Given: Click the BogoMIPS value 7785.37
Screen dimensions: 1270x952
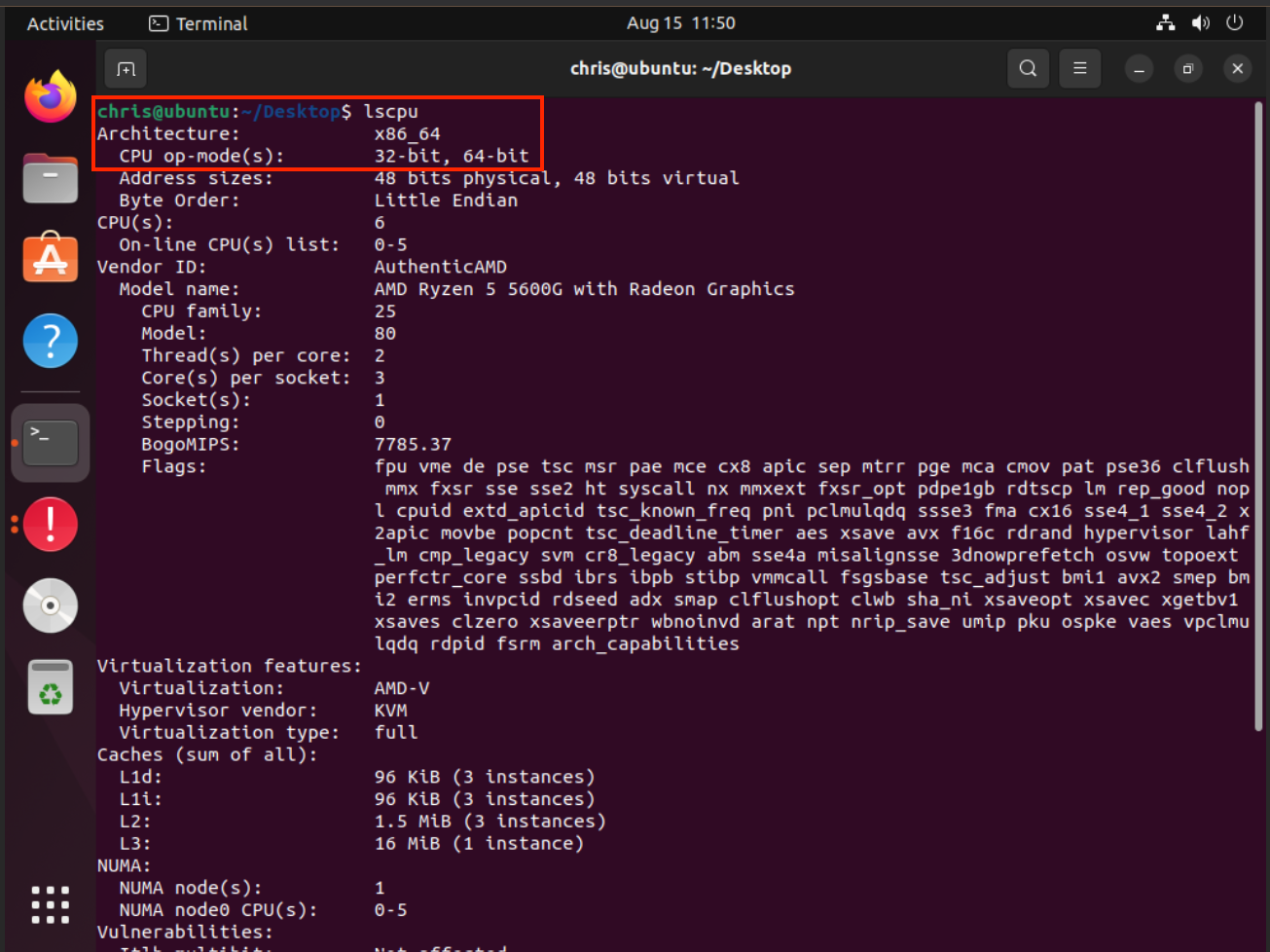Looking at the screenshot, I should (x=413, y=445).
